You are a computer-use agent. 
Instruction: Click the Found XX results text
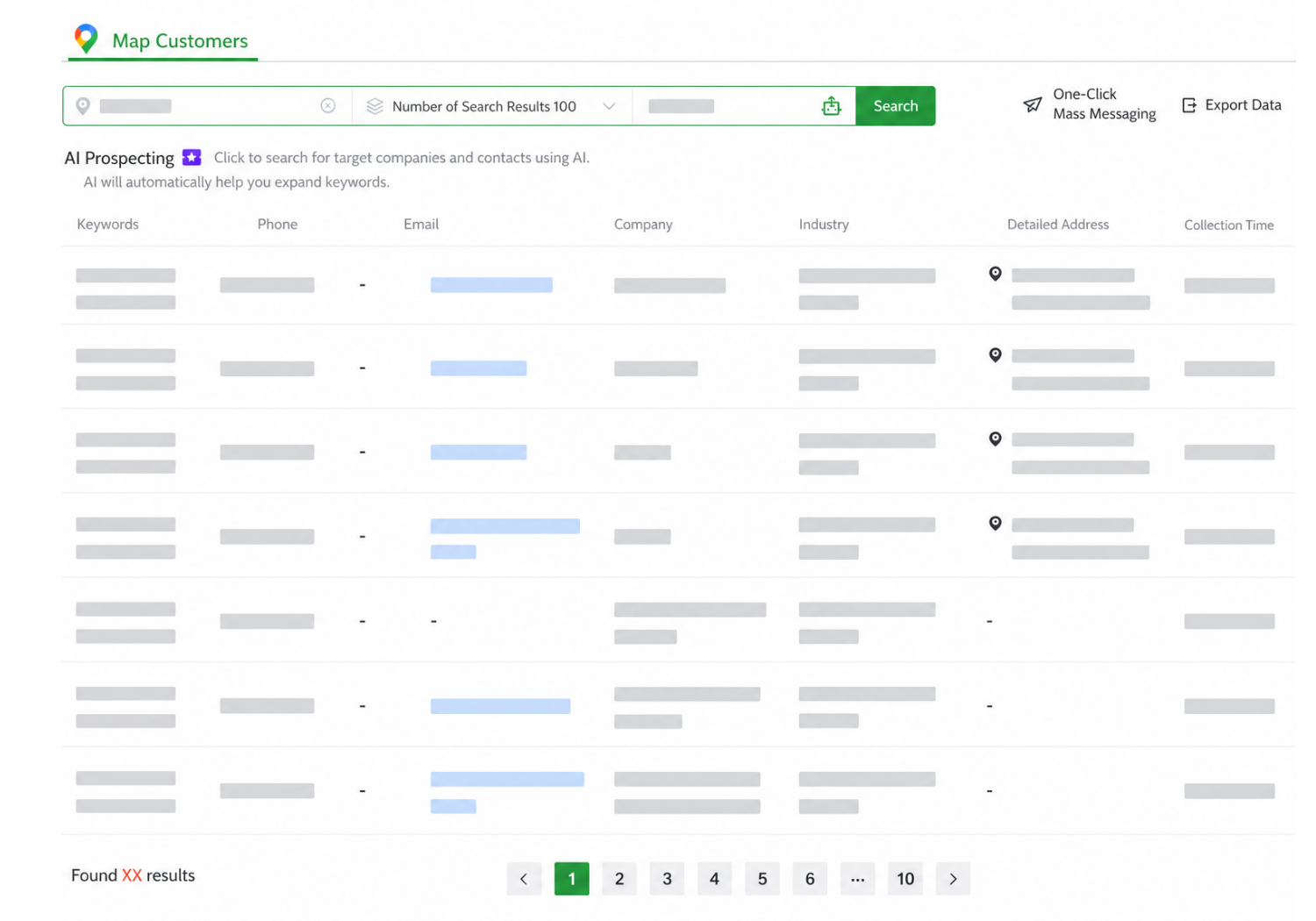point(132,875)
